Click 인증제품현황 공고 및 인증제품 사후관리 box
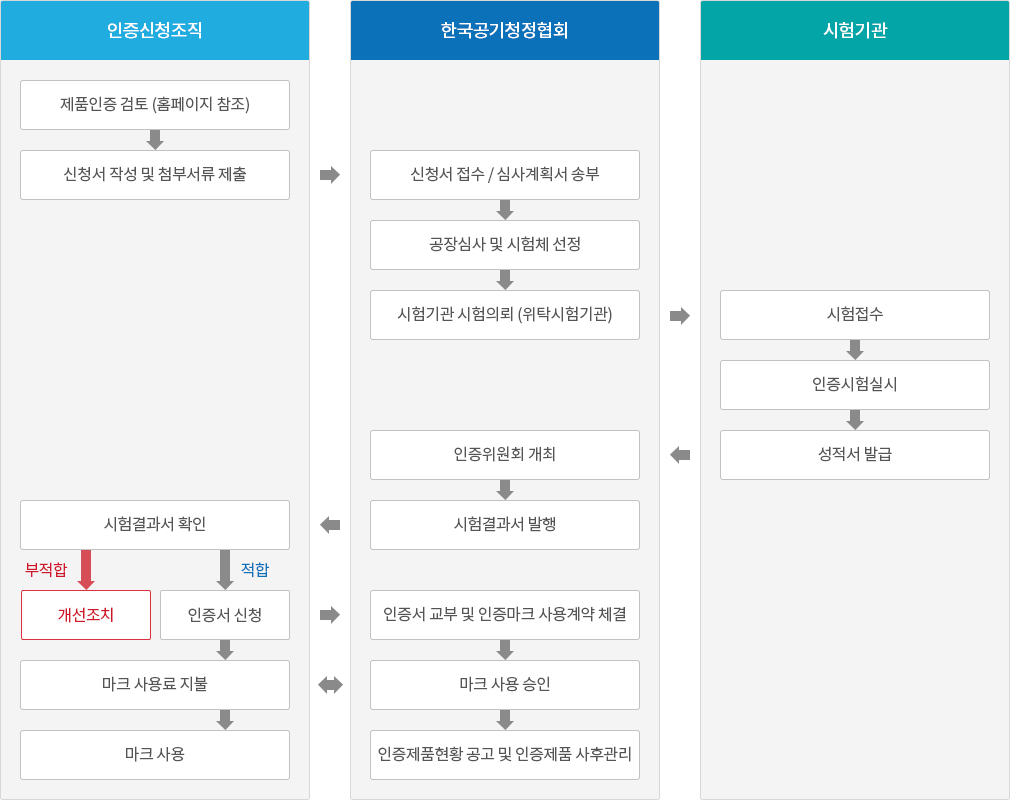 (x=505, y=755)
